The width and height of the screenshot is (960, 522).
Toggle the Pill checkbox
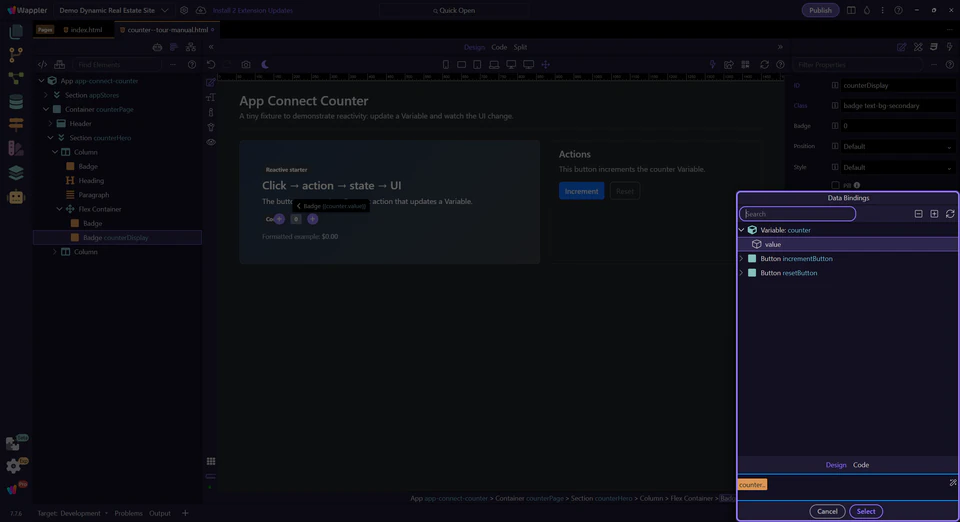835,185
